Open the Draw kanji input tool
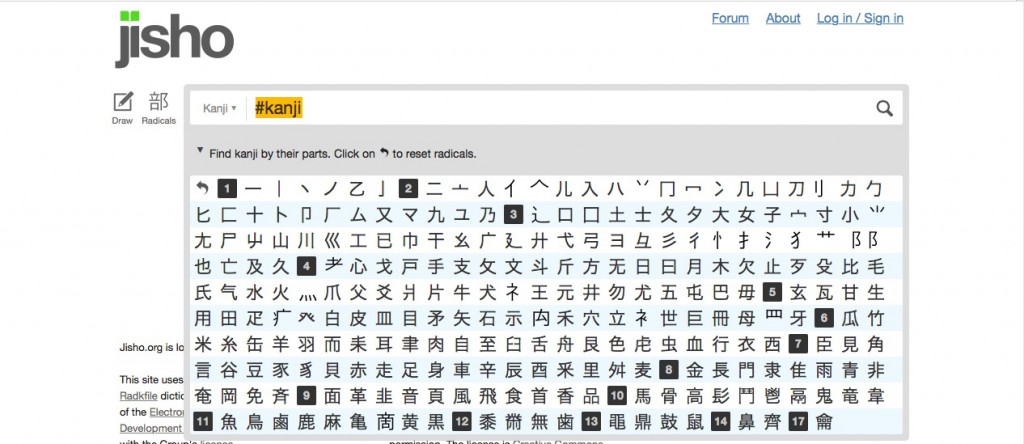 (123, 107)
